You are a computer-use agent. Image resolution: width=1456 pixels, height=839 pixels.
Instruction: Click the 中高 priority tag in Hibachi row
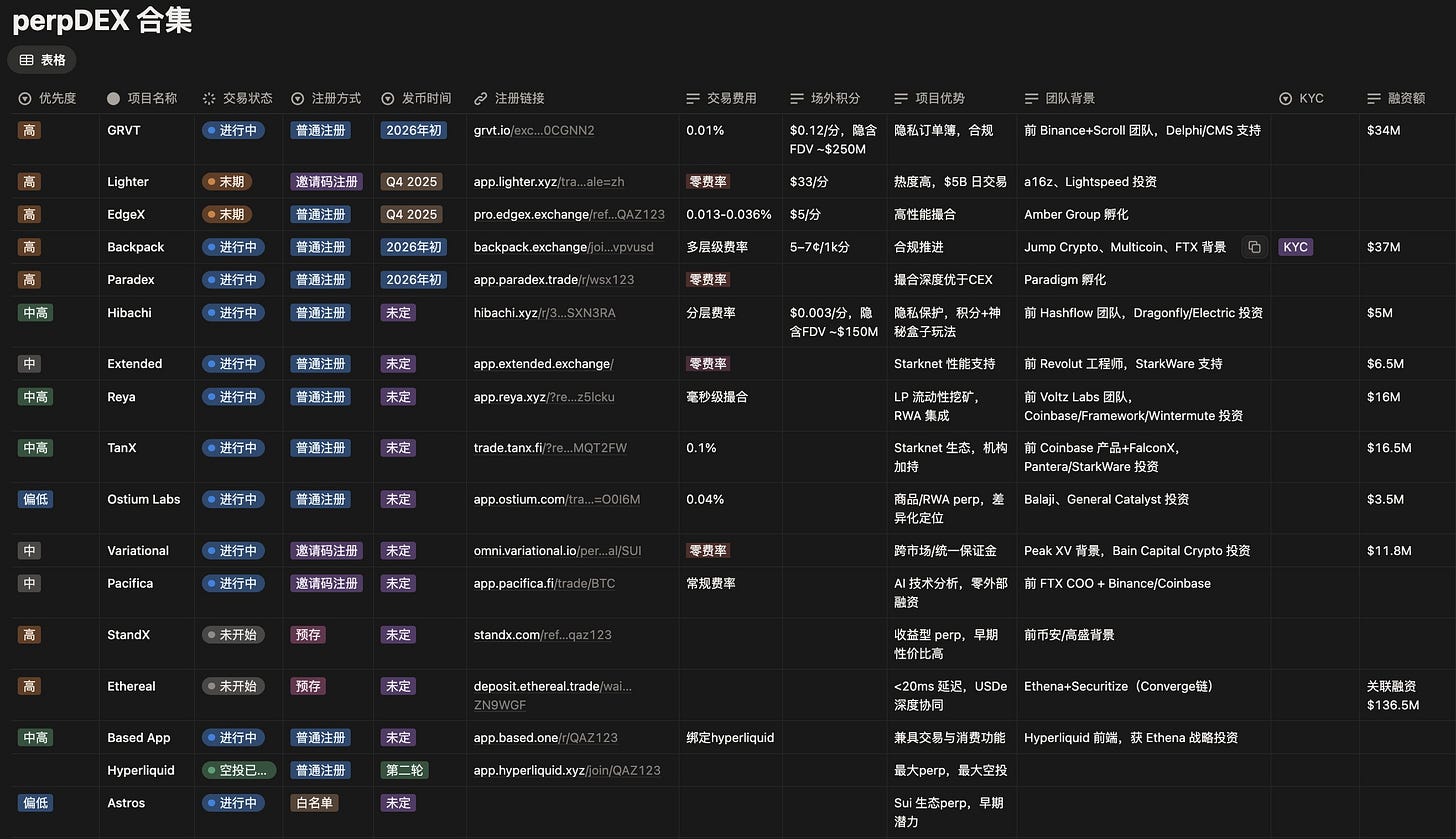point(35,313)
